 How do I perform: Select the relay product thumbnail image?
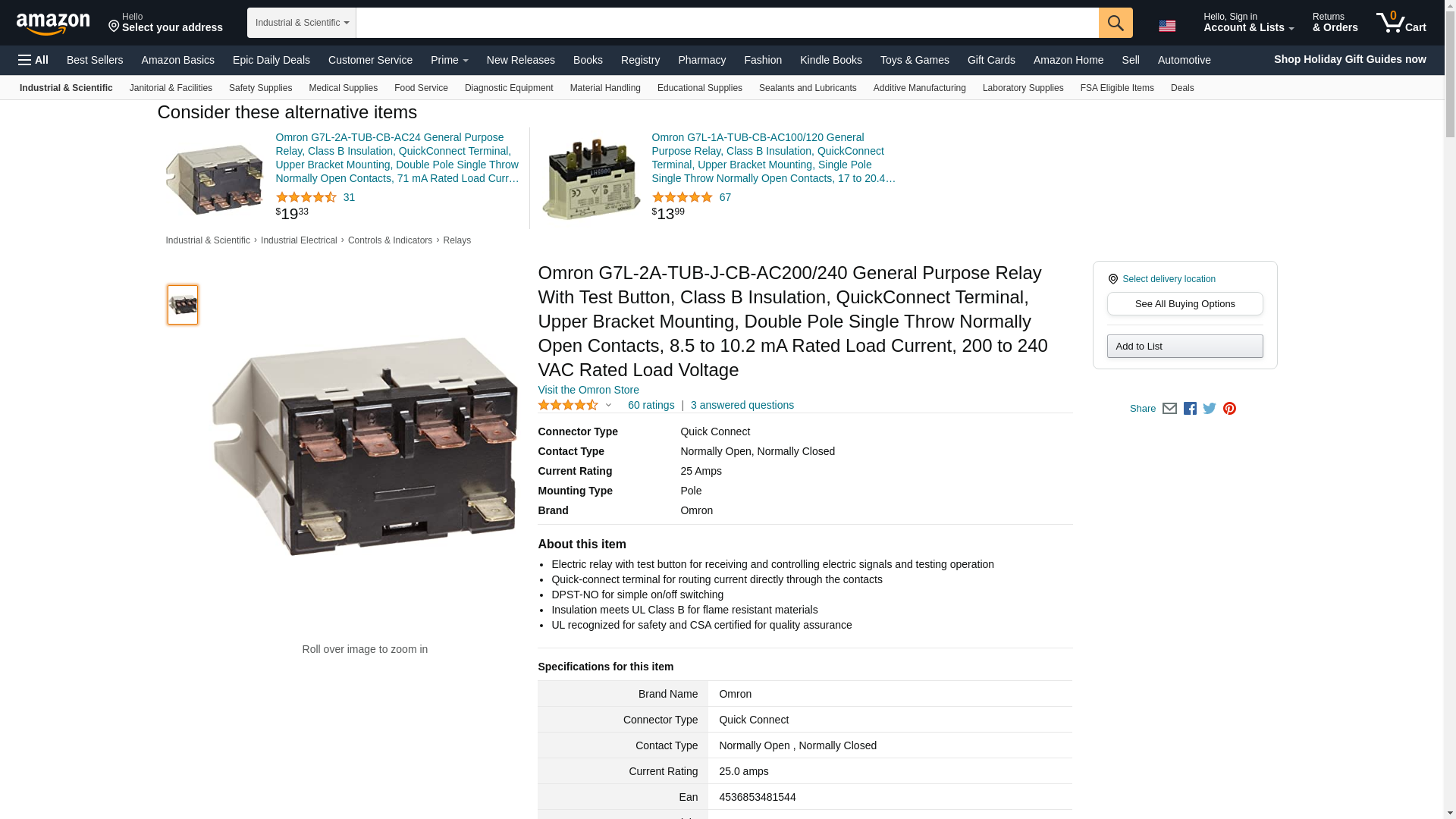pos(183,305)
